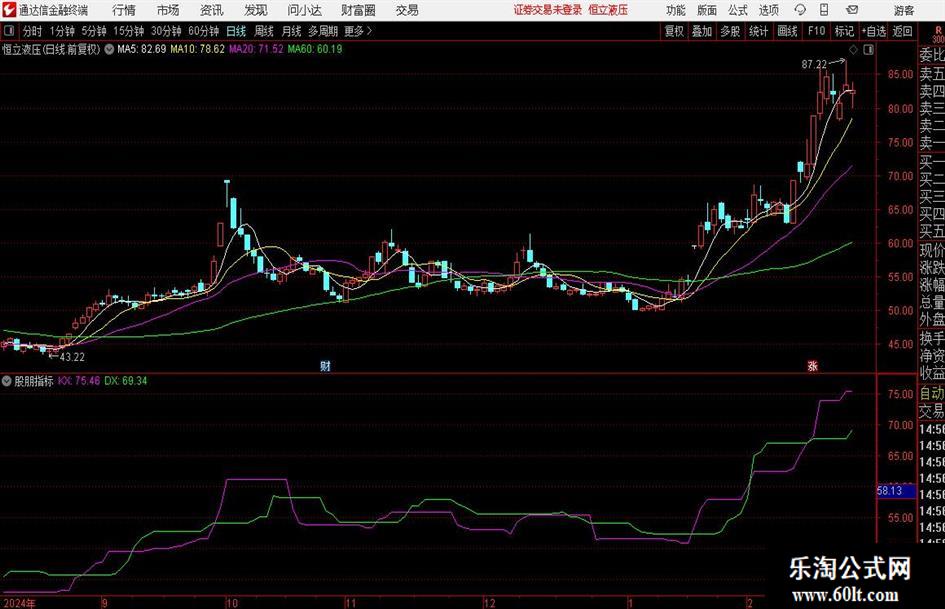Click the 自动 label in right panel
The image size is (945, 609).
pyautogui.click(x=932, y=393)
